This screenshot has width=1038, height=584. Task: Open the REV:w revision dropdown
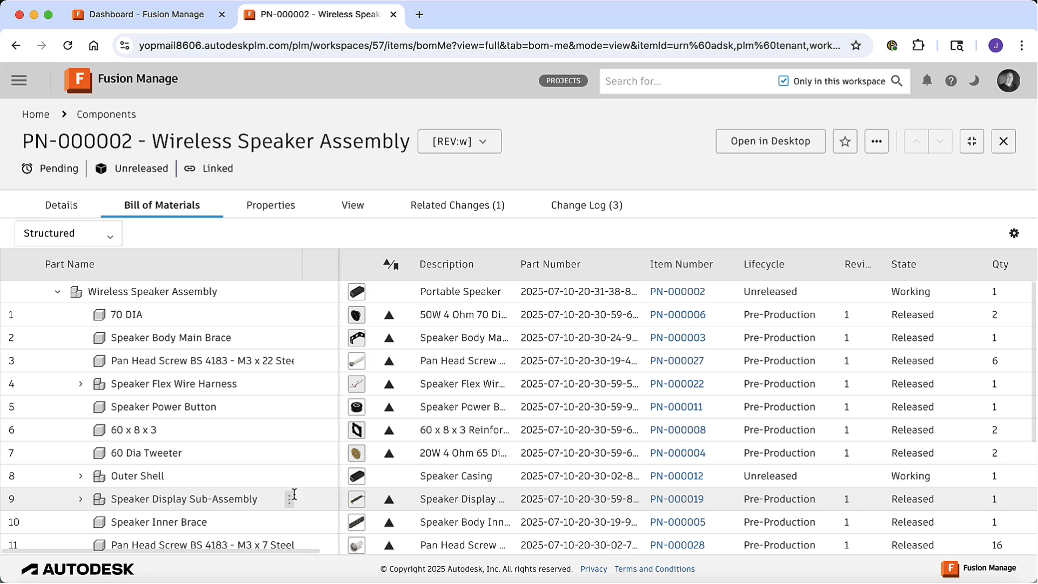click(x=459, y=141)
